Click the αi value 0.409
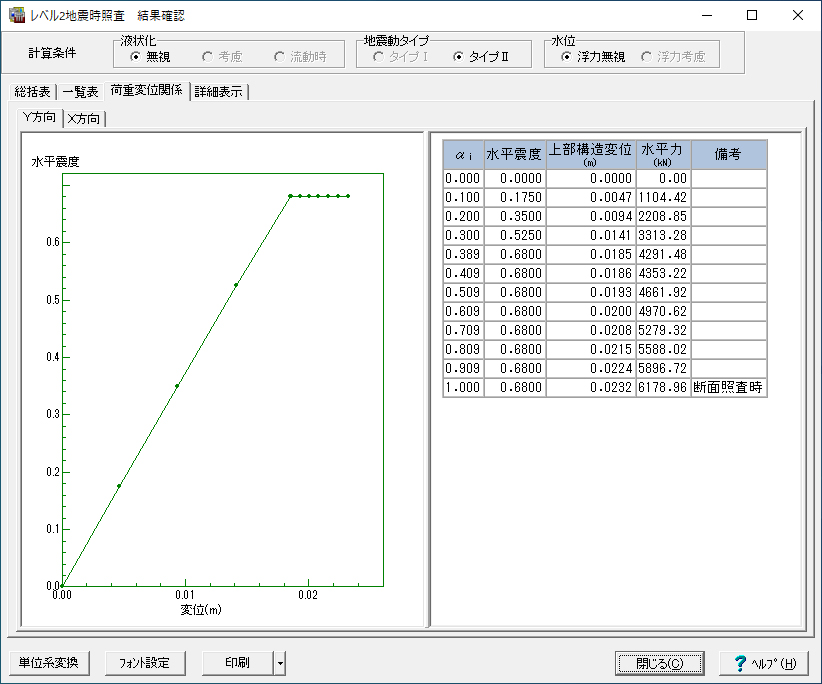Image resolution: width=822 pixels, height=684 pixels. 463,273
